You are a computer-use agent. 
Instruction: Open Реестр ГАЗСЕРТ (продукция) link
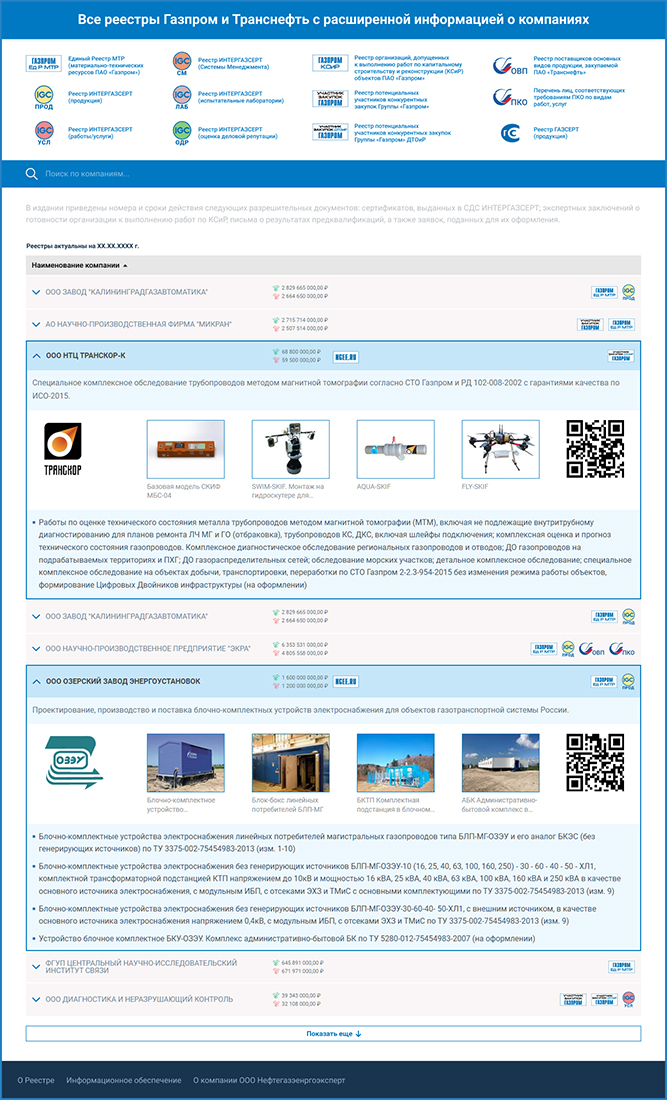point(555,133)
